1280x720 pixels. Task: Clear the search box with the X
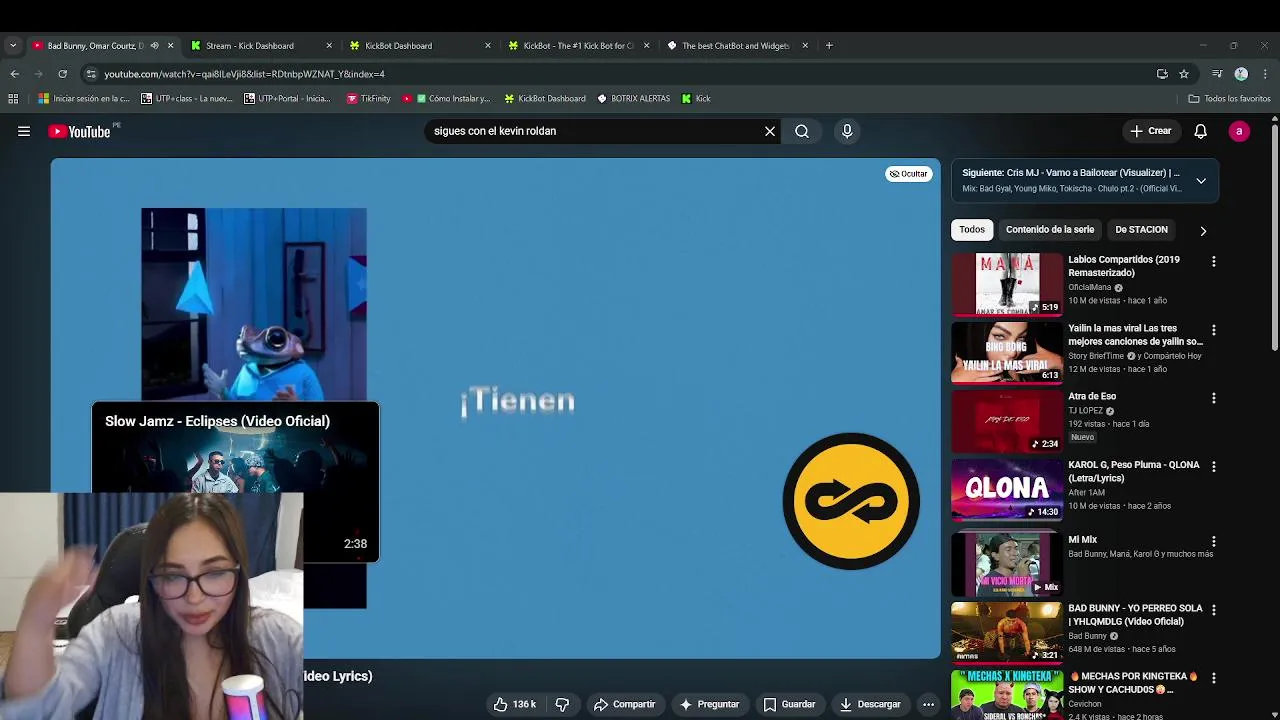click(x=770, y=131)
